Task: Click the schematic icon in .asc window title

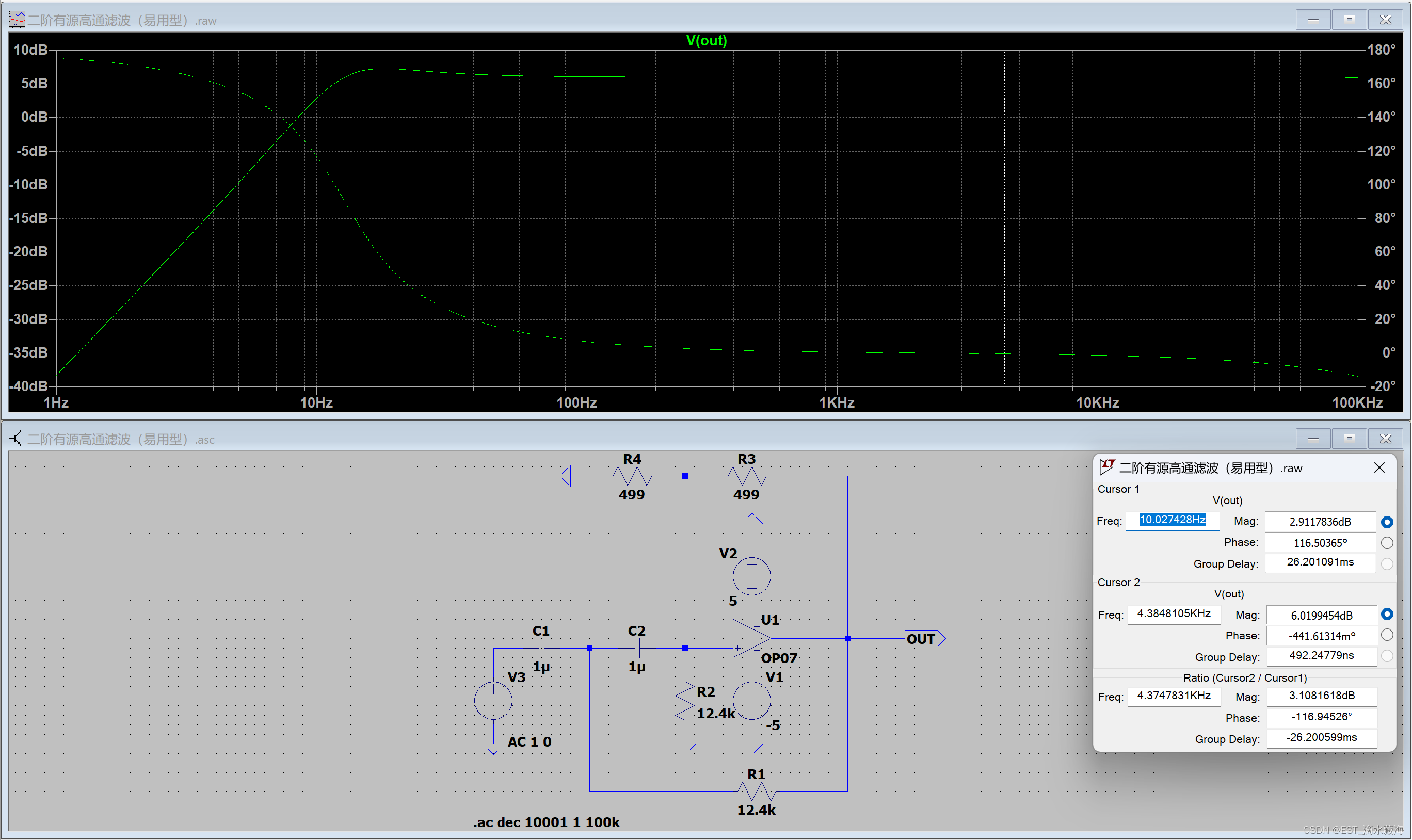Action: coord(16,439)
